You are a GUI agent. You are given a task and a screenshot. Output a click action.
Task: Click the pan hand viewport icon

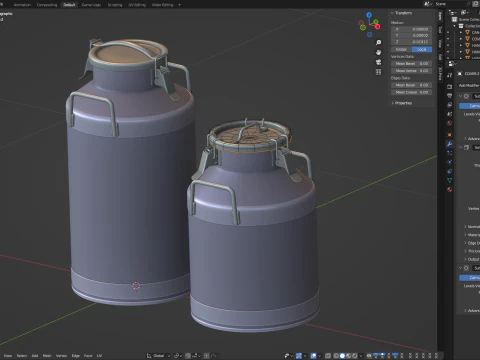click(x=378, y=52)
